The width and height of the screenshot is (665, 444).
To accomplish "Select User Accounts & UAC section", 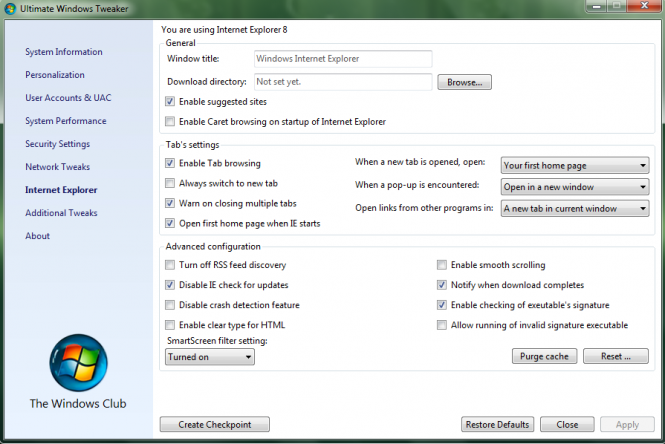I will tap(69, 98).
